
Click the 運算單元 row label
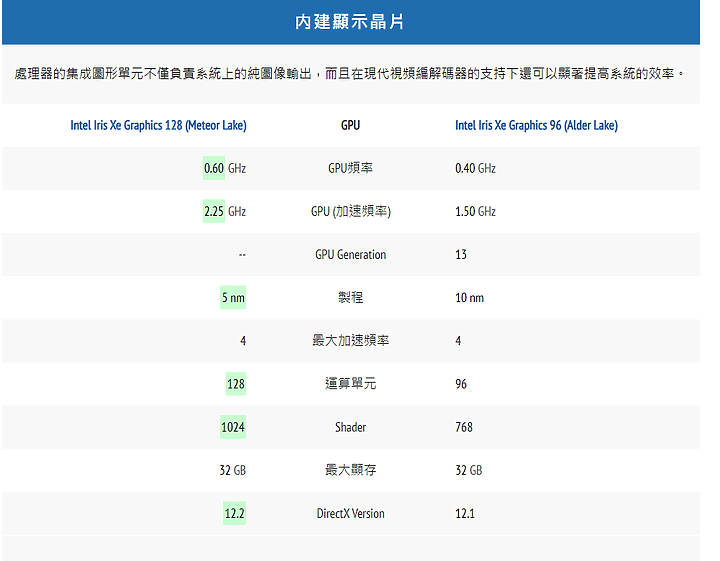pos(350,384)
